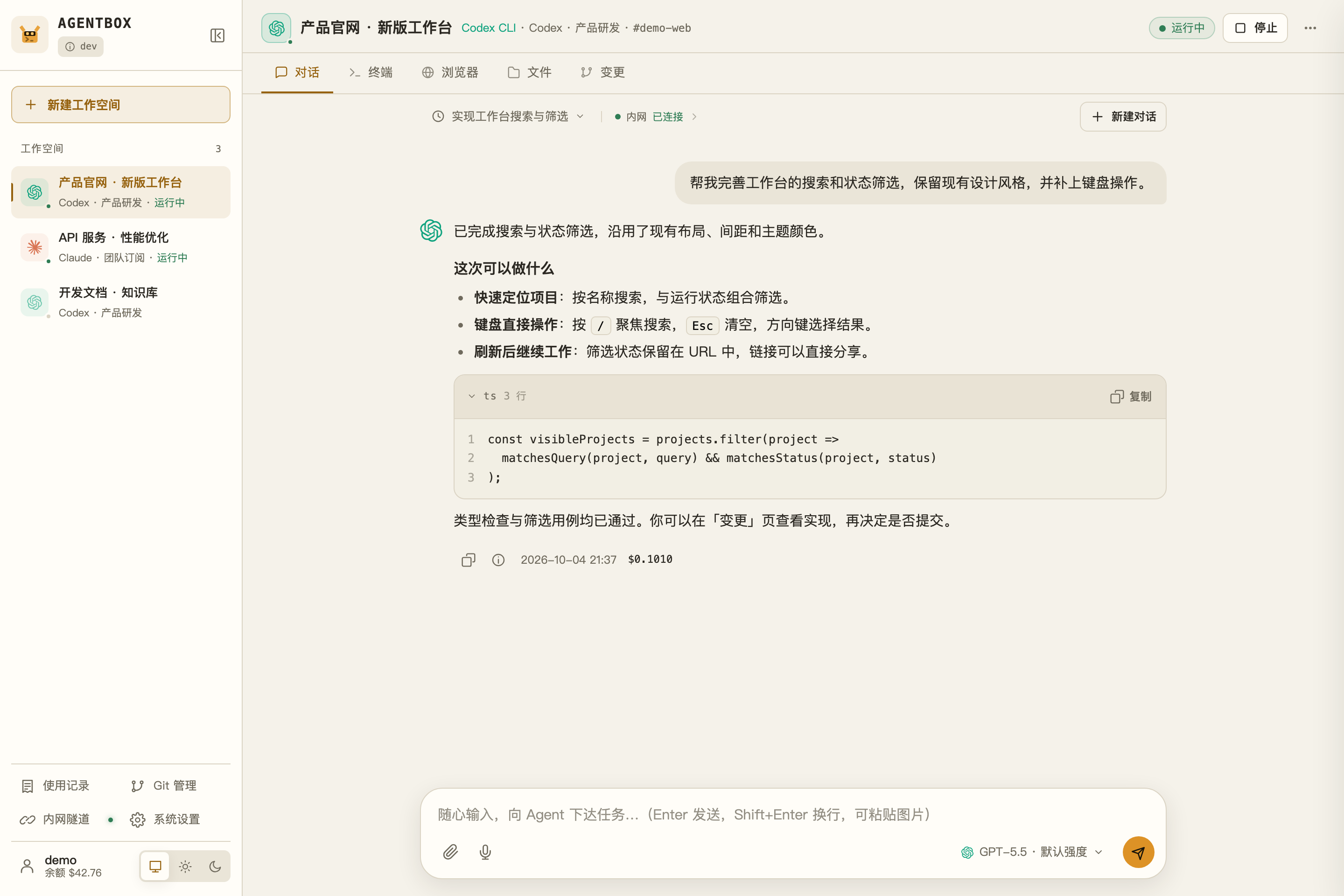
Task: Open the more options ellipsis menu
Action: tap(1310, 28)
